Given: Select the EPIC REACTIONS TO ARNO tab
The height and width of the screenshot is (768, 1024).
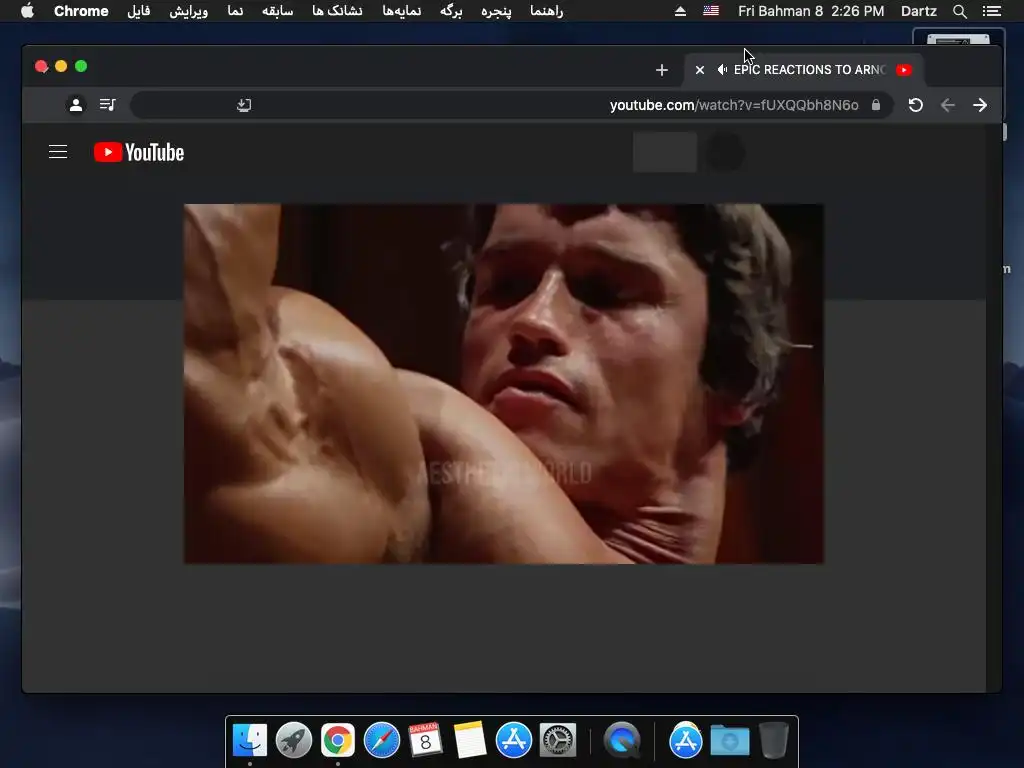Looking at the screenshot, I should pyautogui.click(x=805, y=70).
